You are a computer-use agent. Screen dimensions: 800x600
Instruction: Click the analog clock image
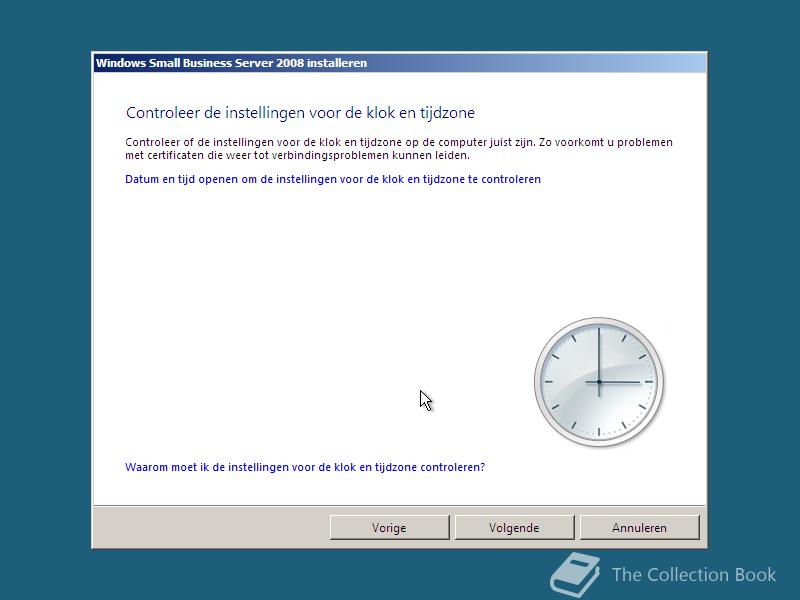click(599, 382)
